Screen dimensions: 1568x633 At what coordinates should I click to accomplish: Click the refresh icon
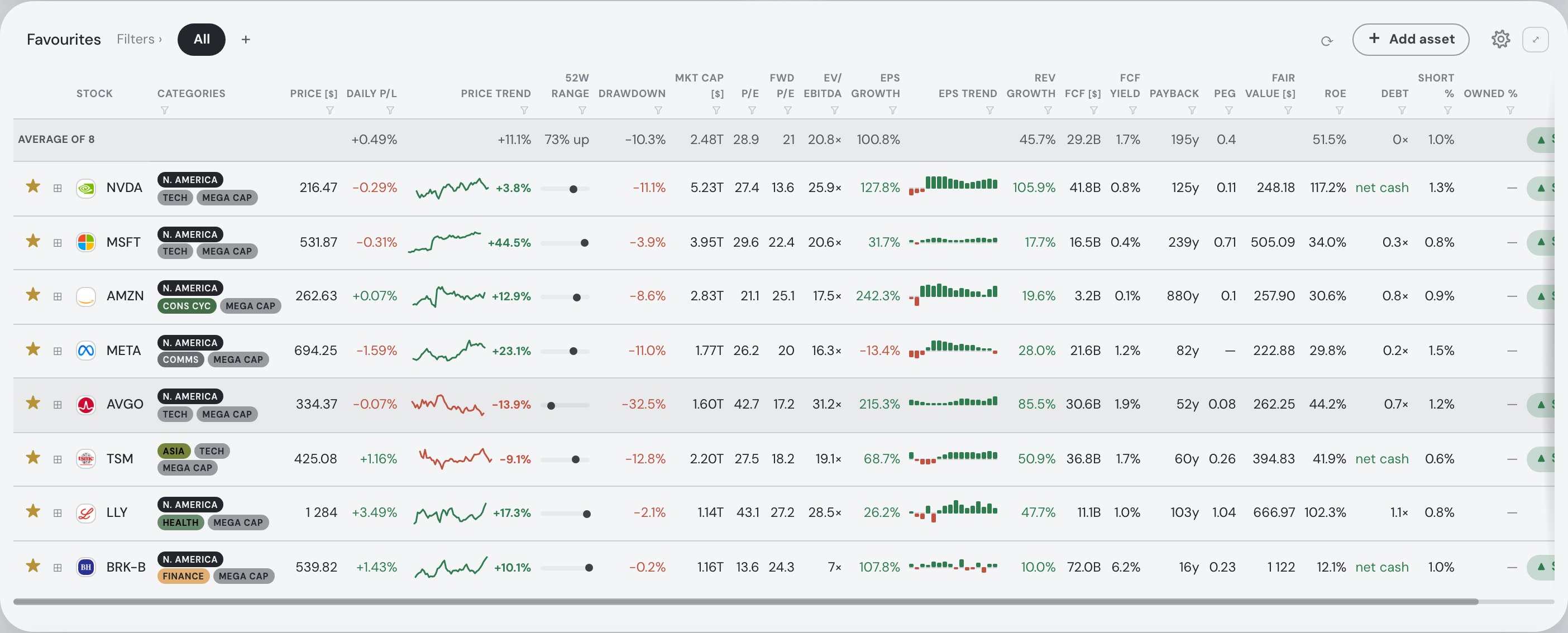coord(1327,41)
